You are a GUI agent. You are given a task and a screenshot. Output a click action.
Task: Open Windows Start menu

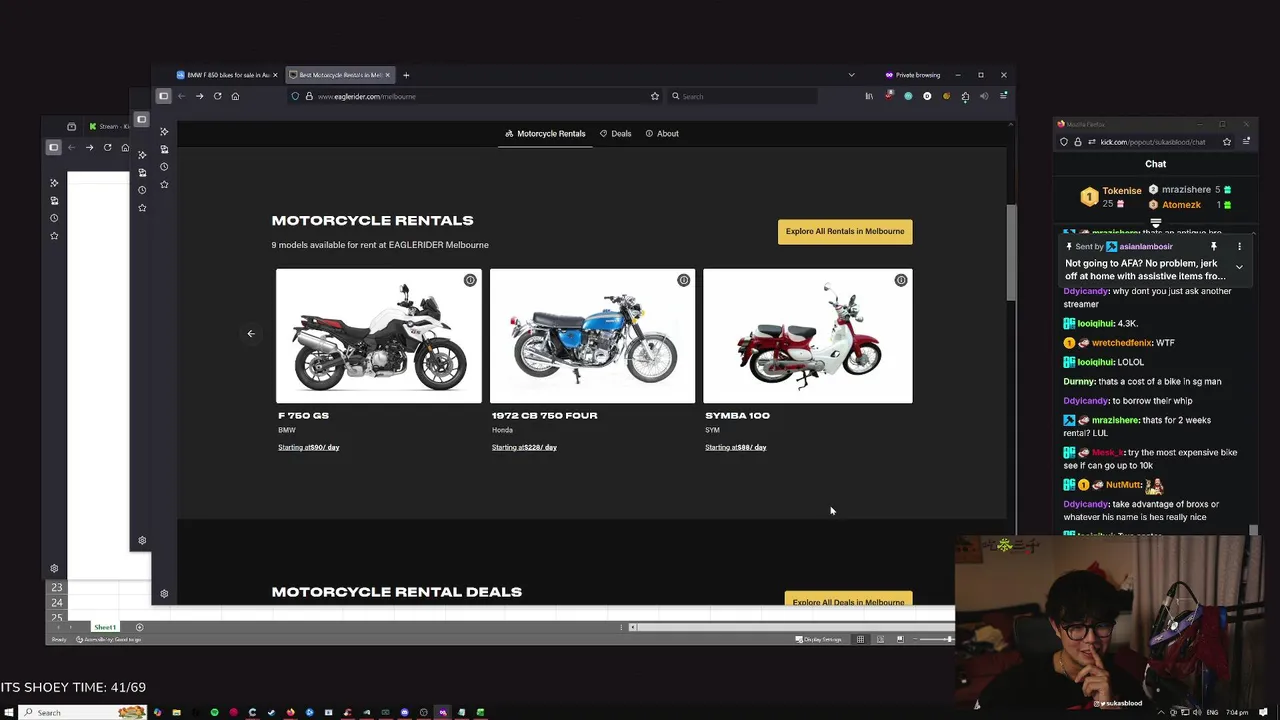pyautogui.click(x=10, y=712)
